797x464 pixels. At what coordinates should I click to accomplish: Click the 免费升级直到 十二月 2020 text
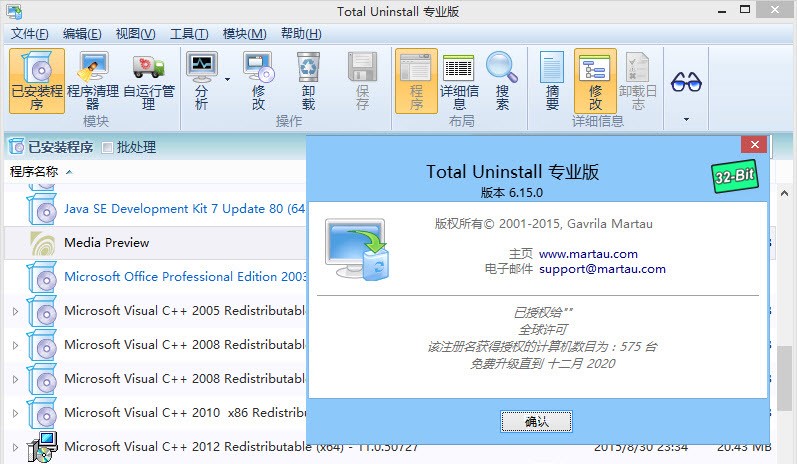point(542,364)
